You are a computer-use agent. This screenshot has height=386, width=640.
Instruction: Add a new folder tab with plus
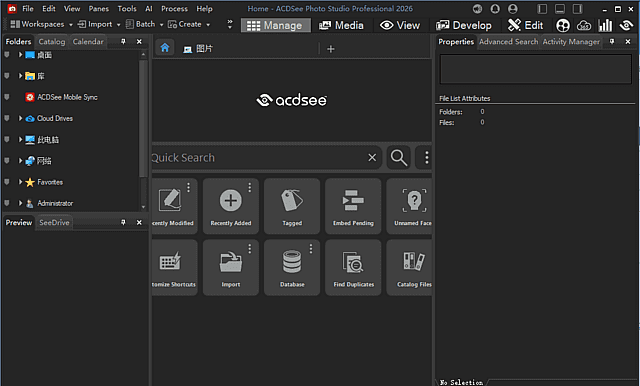click(x=331, y=49)
